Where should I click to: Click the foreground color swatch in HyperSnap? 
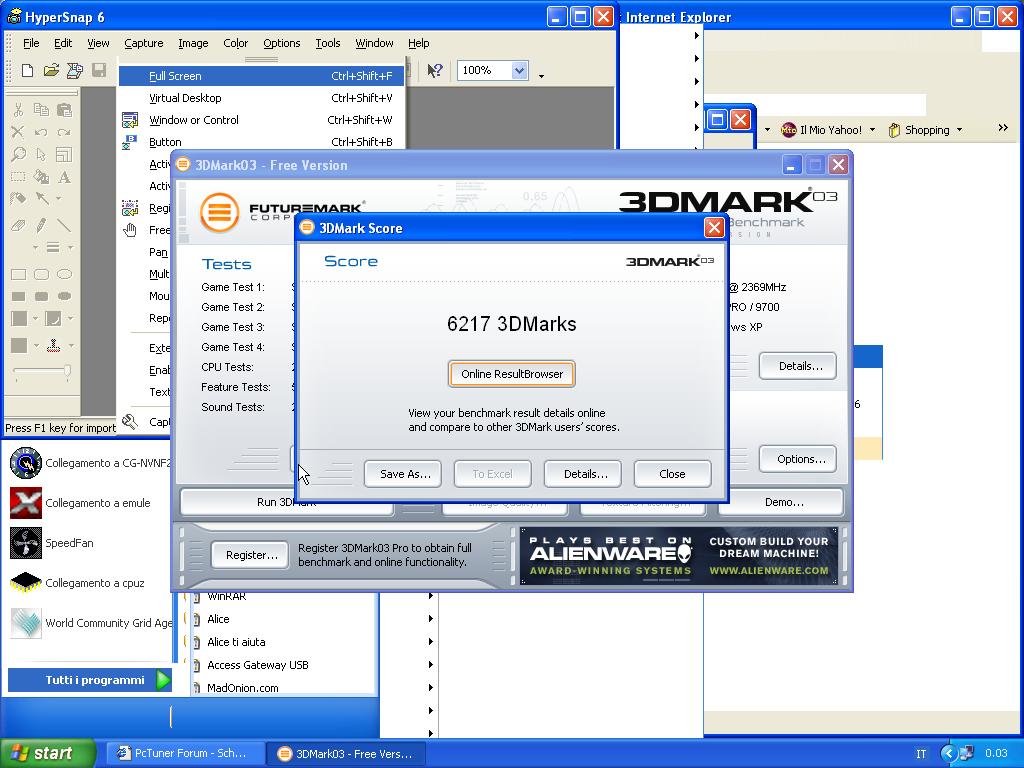(19, 318)
